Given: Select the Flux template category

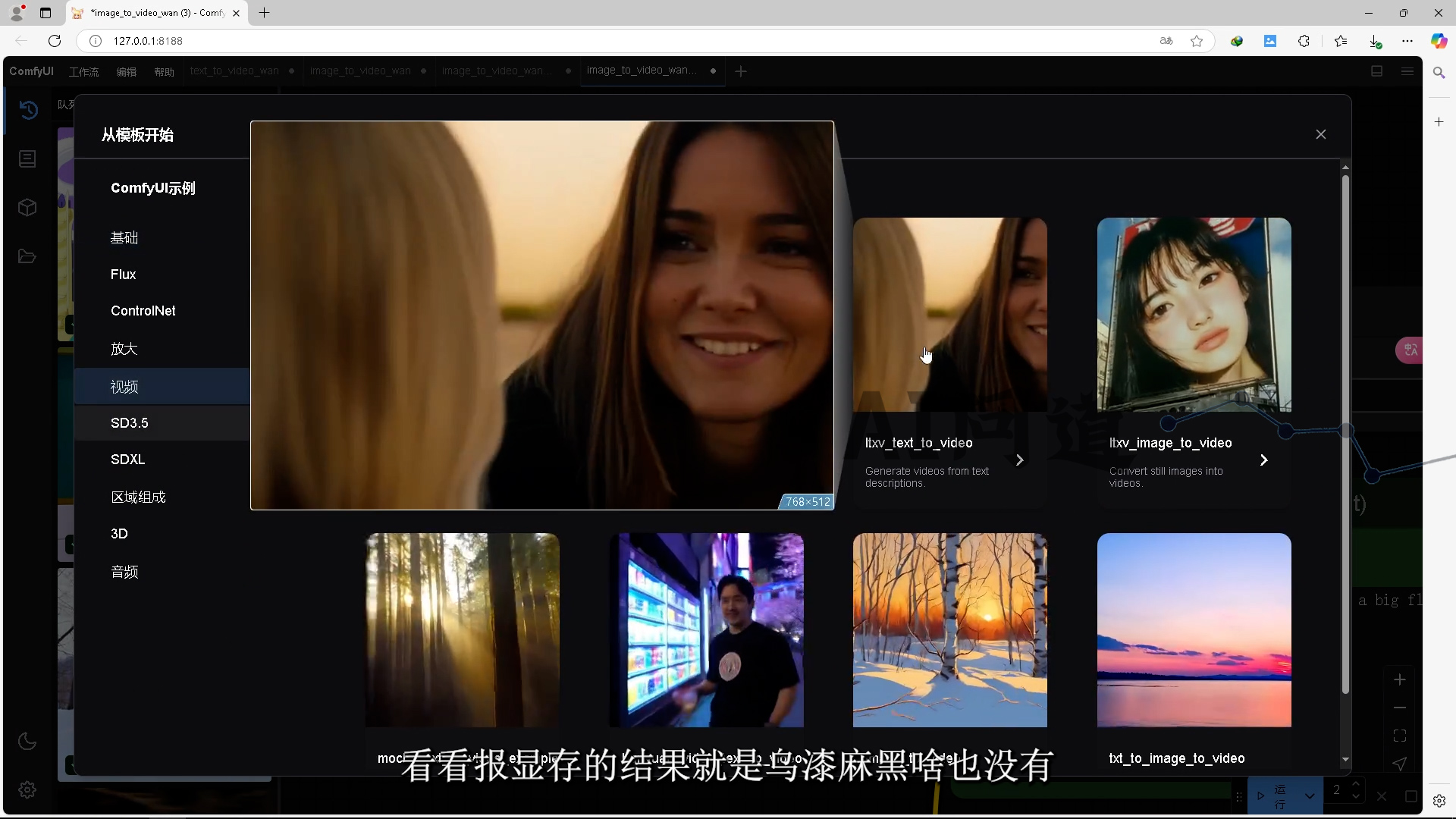Looking at the screenshot, I should [x=123, y=275].
